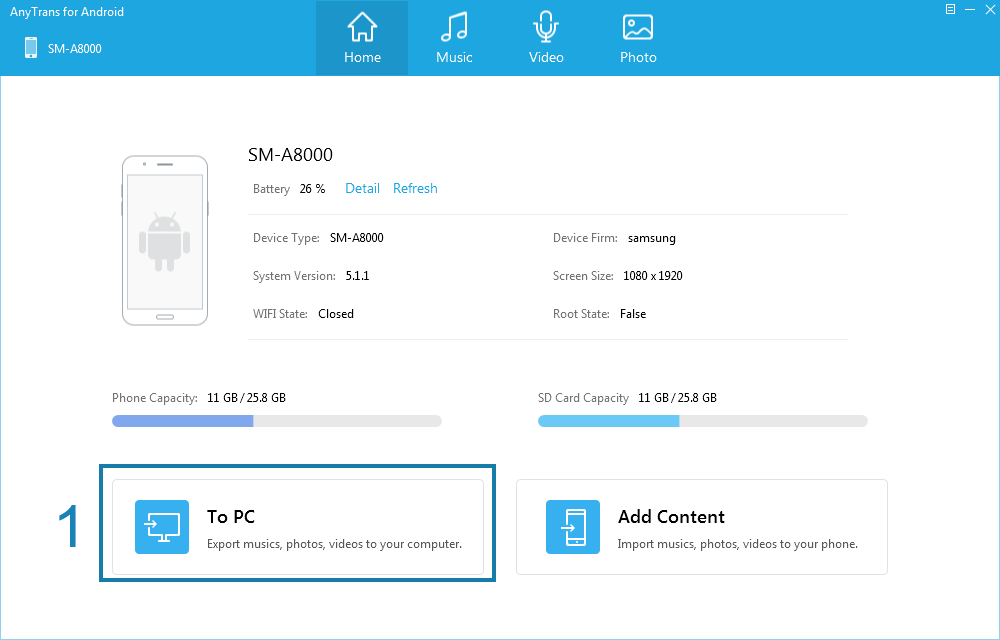
Task: Select the Device Firm samsung value
Action: click(x=651, y=238)
